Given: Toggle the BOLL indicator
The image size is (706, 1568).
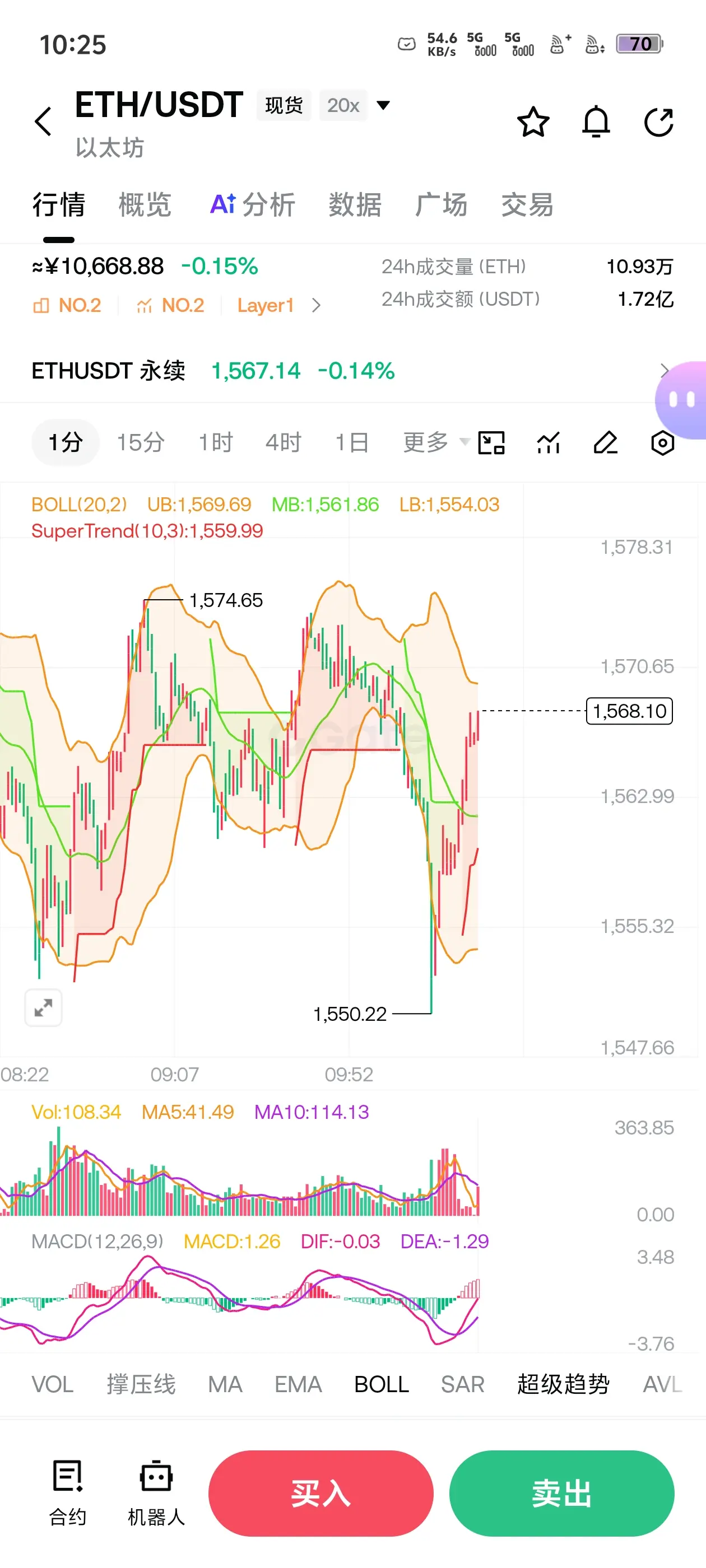Looking at the screenshot, I should coord(382,1384).
